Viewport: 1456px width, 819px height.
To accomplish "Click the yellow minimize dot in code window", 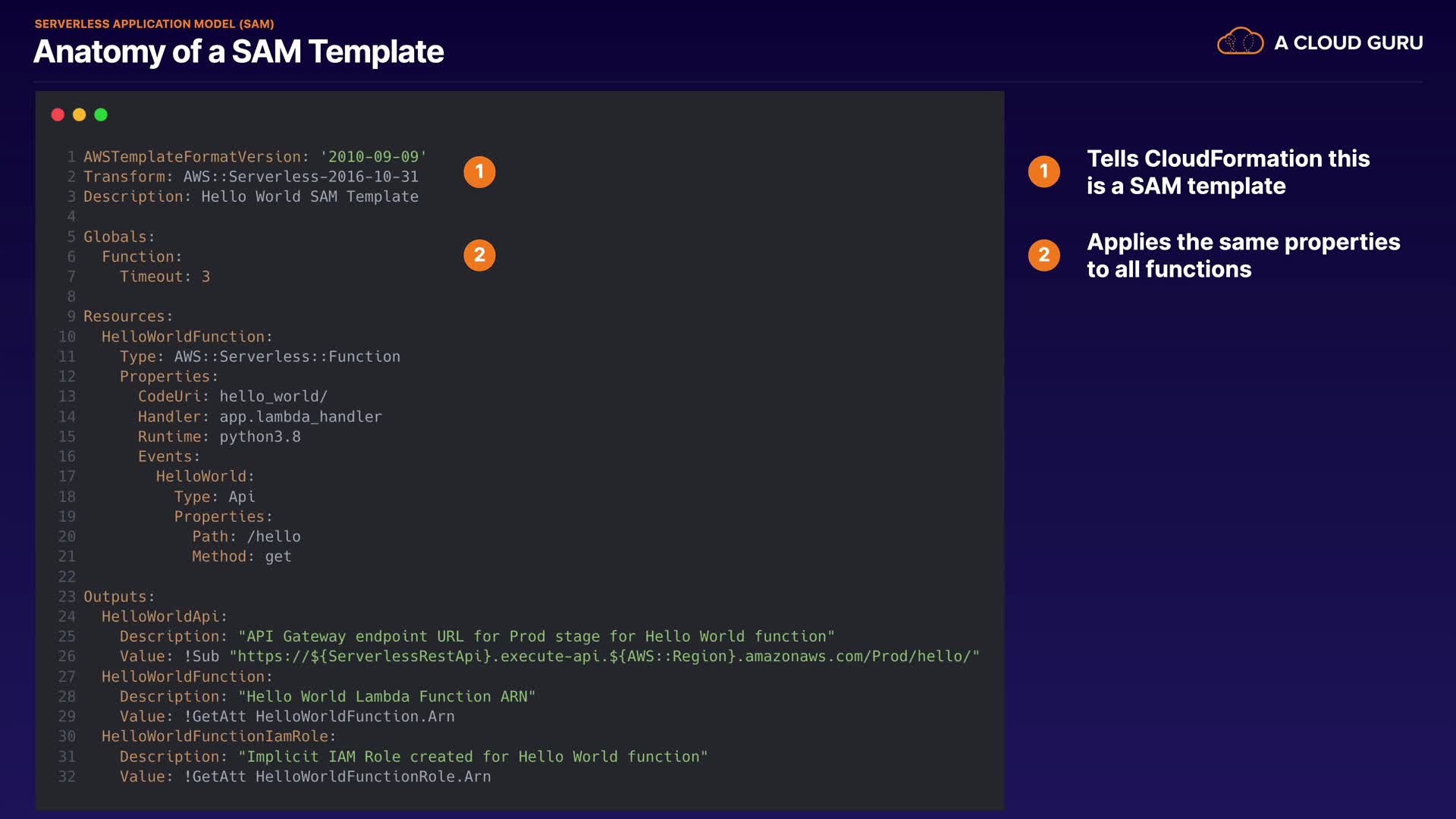I will point(79,115).
